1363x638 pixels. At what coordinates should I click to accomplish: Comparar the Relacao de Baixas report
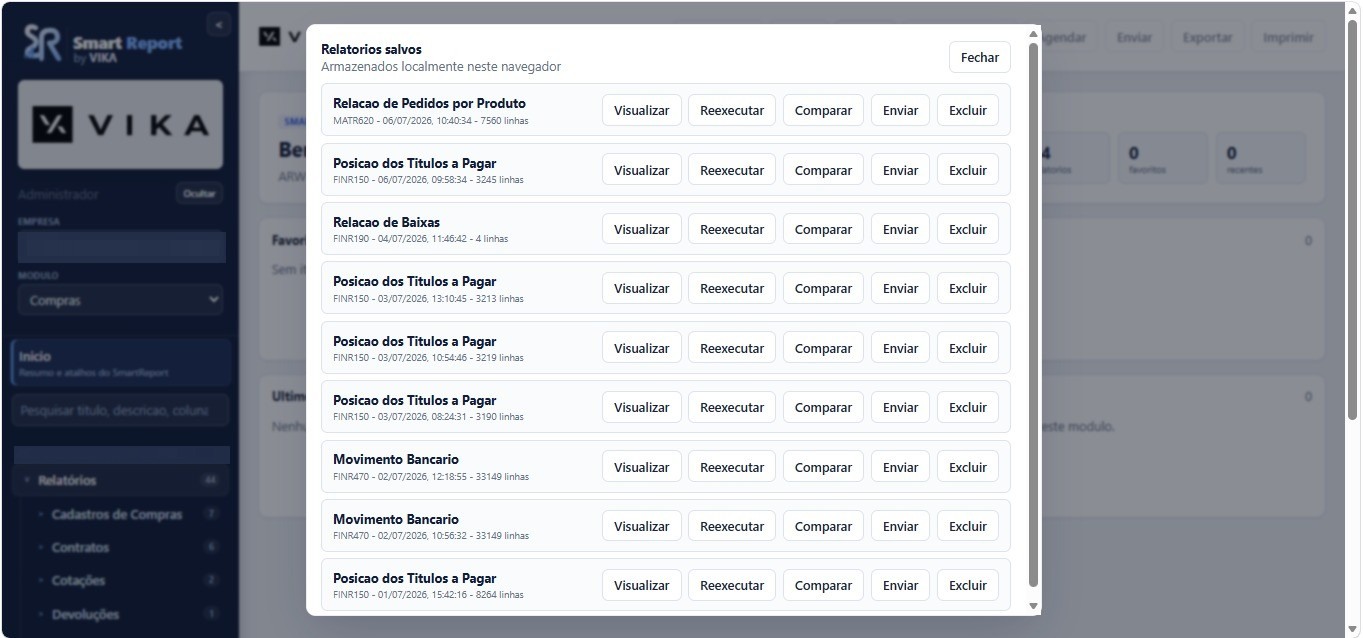click(x=823, y=229)
